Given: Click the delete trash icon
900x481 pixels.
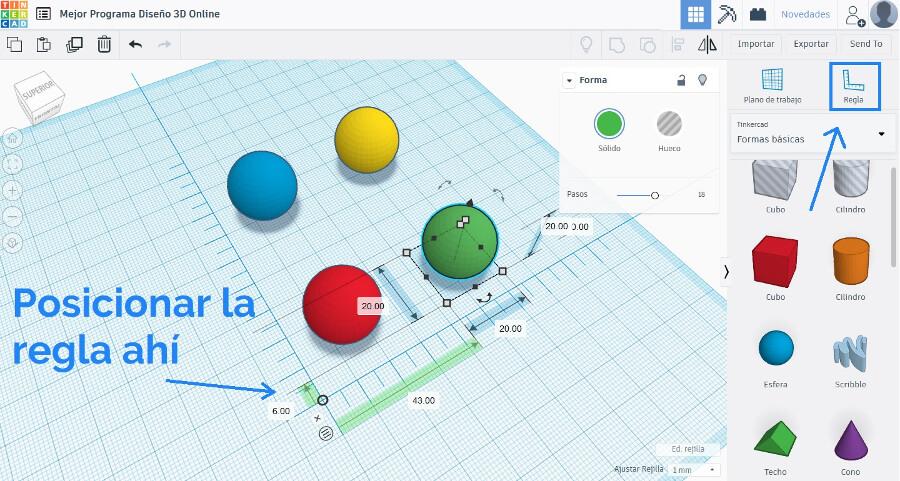Looking at the screenshot, I should [x=104, y=44].
